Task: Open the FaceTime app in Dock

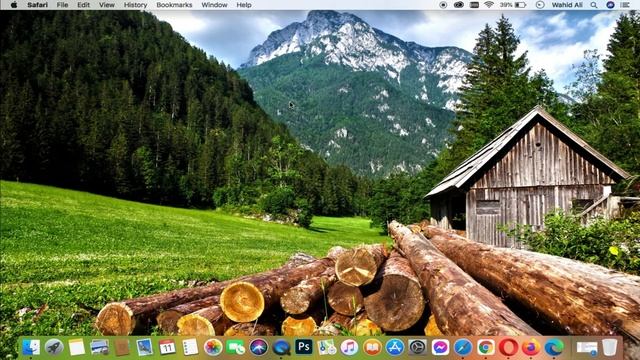Action: (x=236, y=347)
